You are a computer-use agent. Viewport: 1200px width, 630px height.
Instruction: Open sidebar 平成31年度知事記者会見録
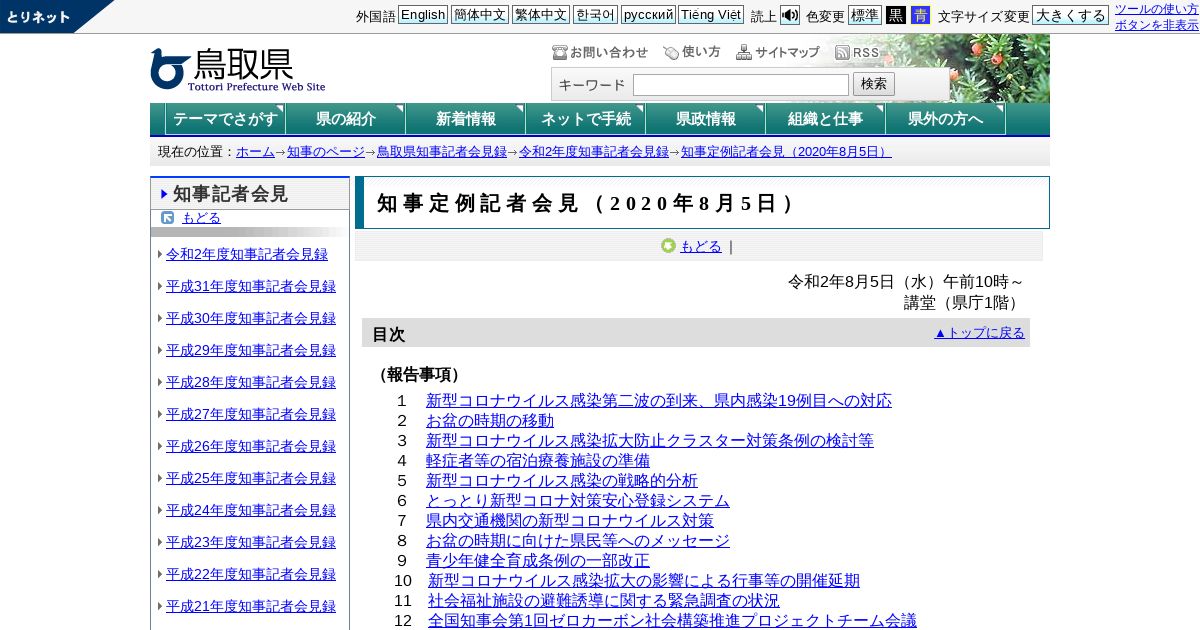point(250,286)
